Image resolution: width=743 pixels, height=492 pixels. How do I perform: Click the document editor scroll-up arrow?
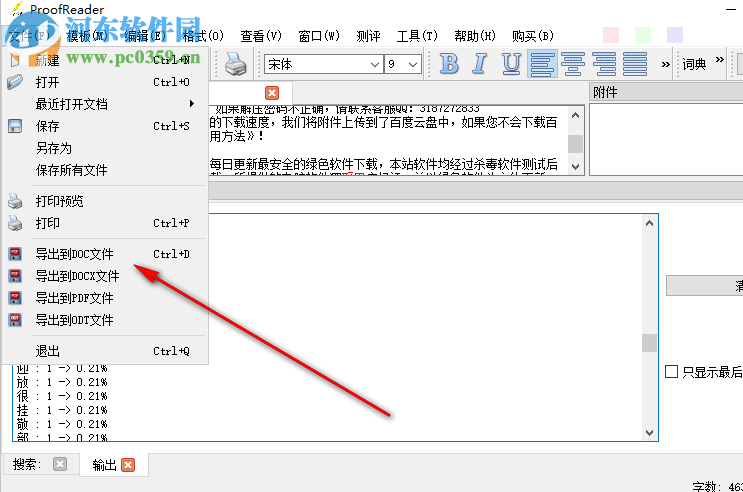(575, 115)
